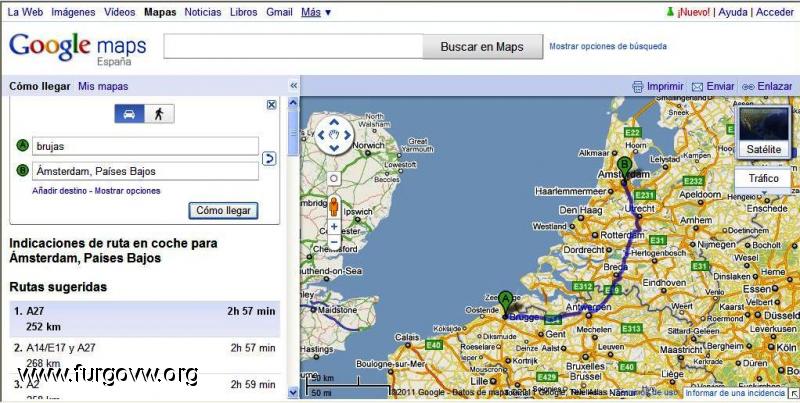Pan map left arrow
Screen dimensions: 800x403
320,135
